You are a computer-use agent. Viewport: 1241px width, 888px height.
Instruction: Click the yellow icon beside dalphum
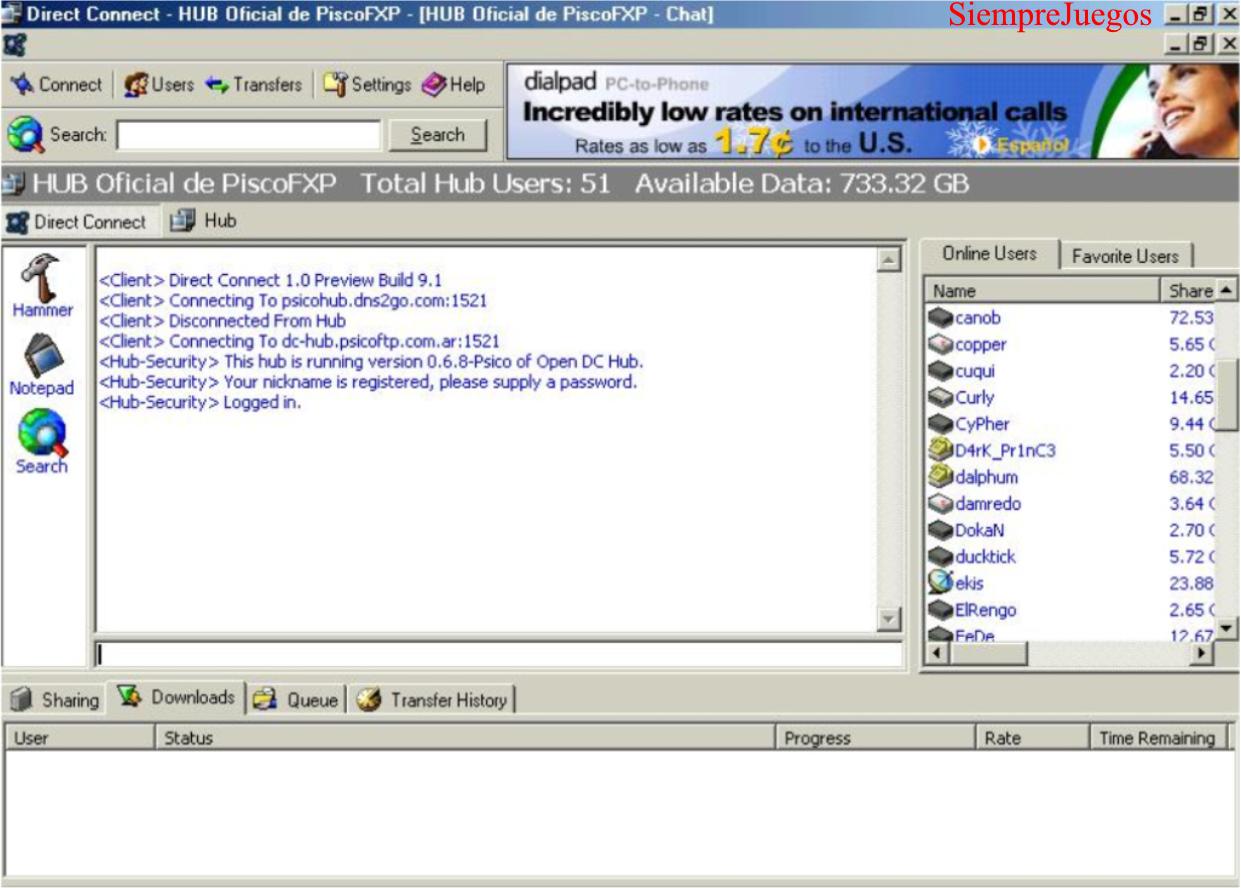940,476
